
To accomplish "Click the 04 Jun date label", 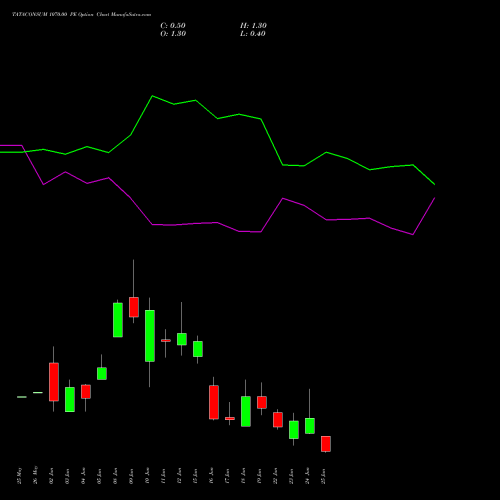I will pyautogui.click(x=84, y=476).
